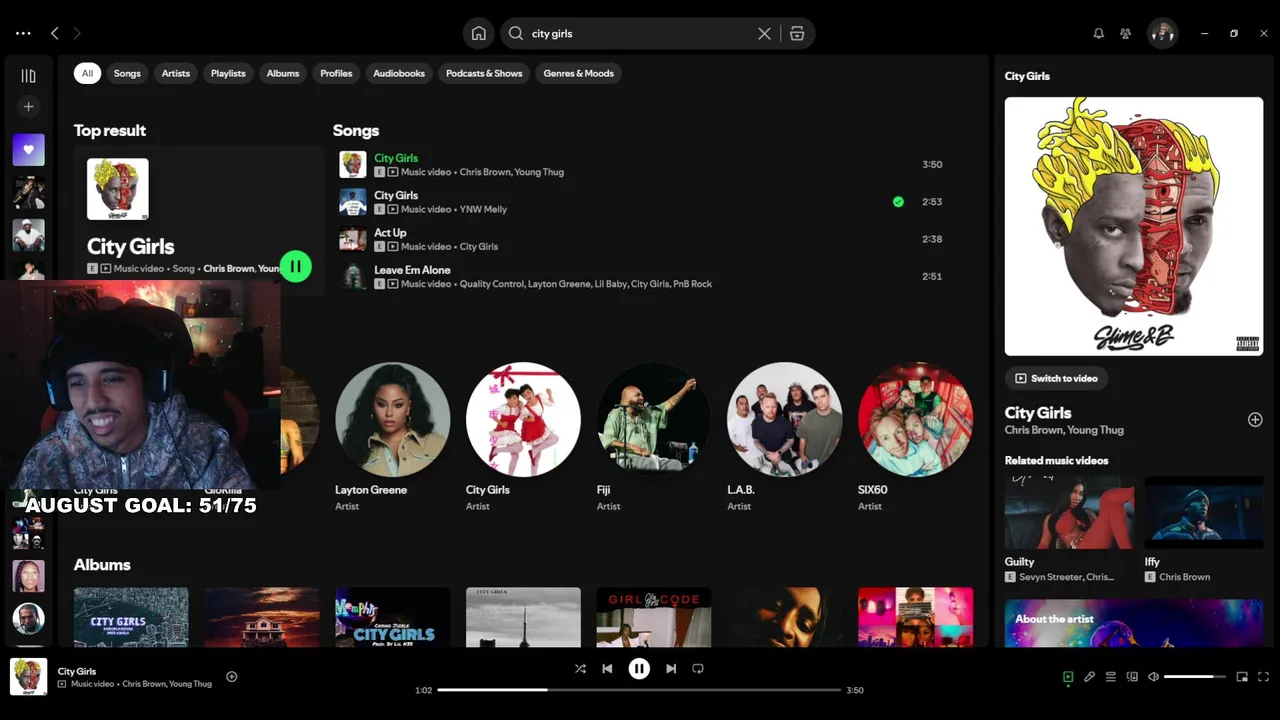Filter results by Podcasts & Shows
Screen dimensions: 1280x720
coord(484,73)
